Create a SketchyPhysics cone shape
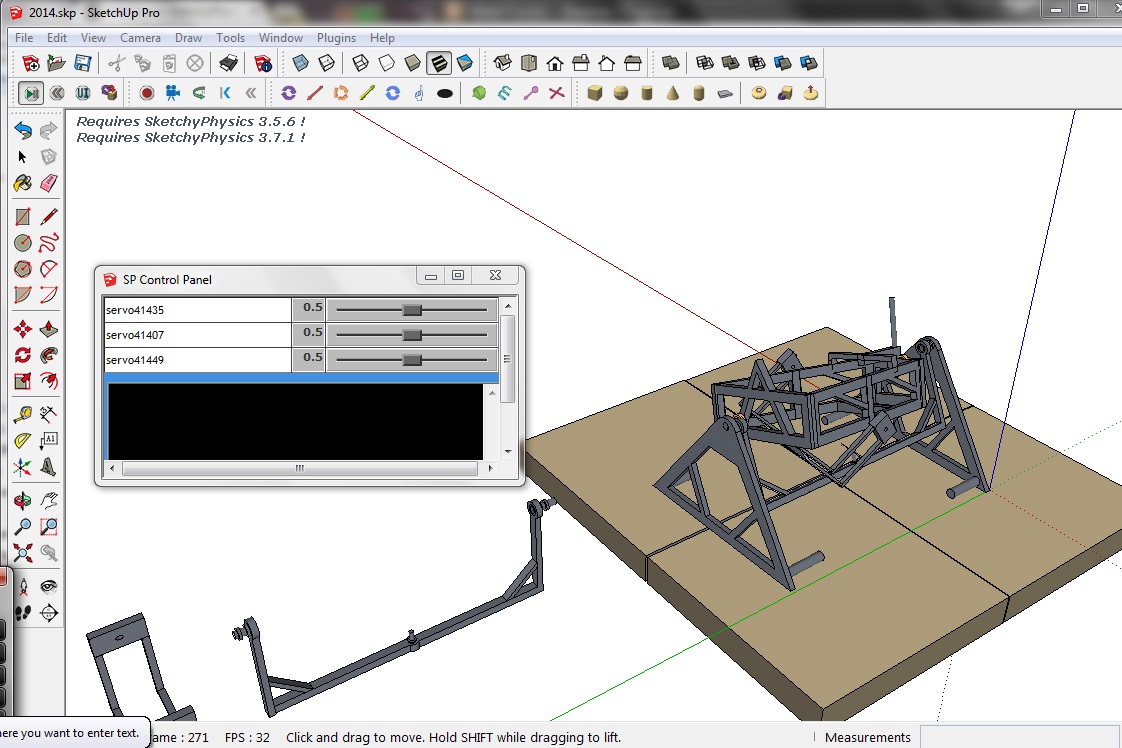Screen dimensions: 1122x748 pyautogui.click(x=673, y=93)
